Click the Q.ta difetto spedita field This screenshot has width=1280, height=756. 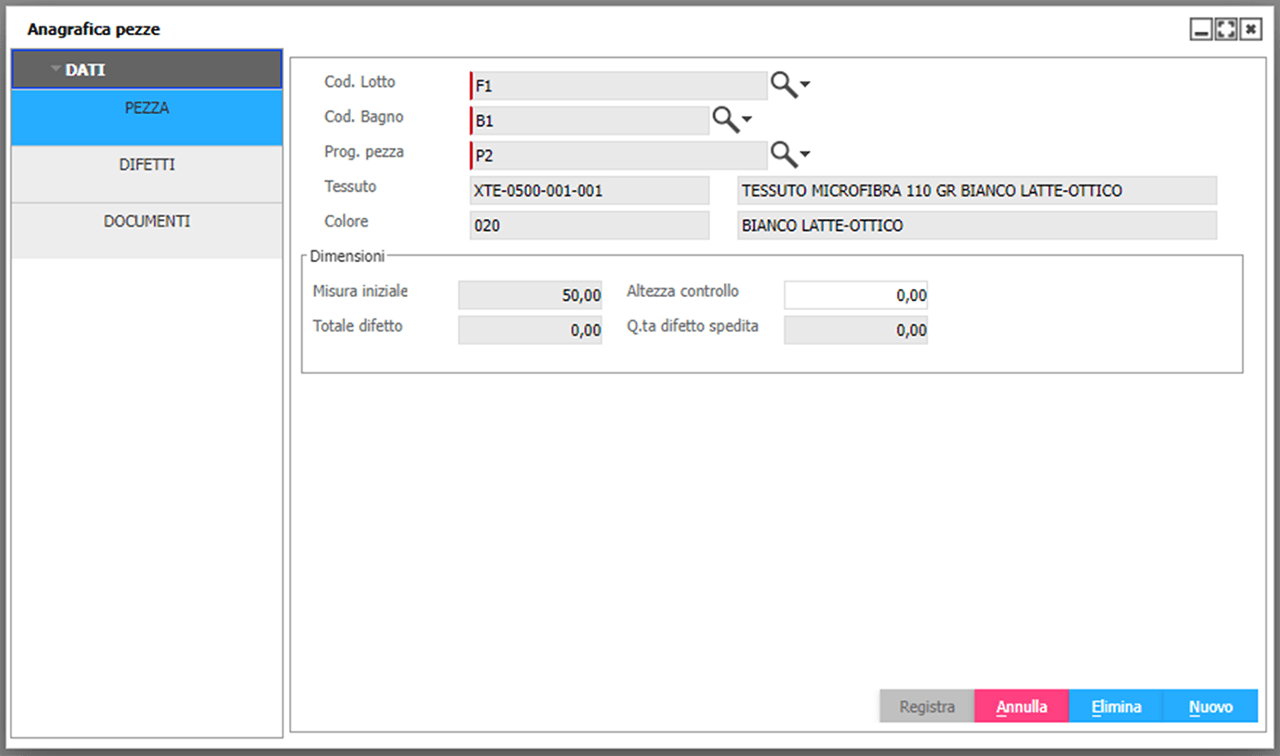tap(856, 330)
